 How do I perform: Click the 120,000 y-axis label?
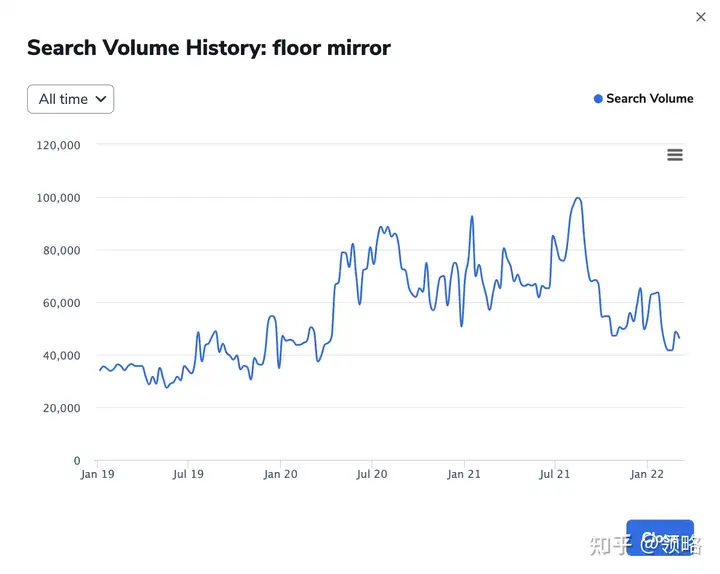click(x=58, y=145)
